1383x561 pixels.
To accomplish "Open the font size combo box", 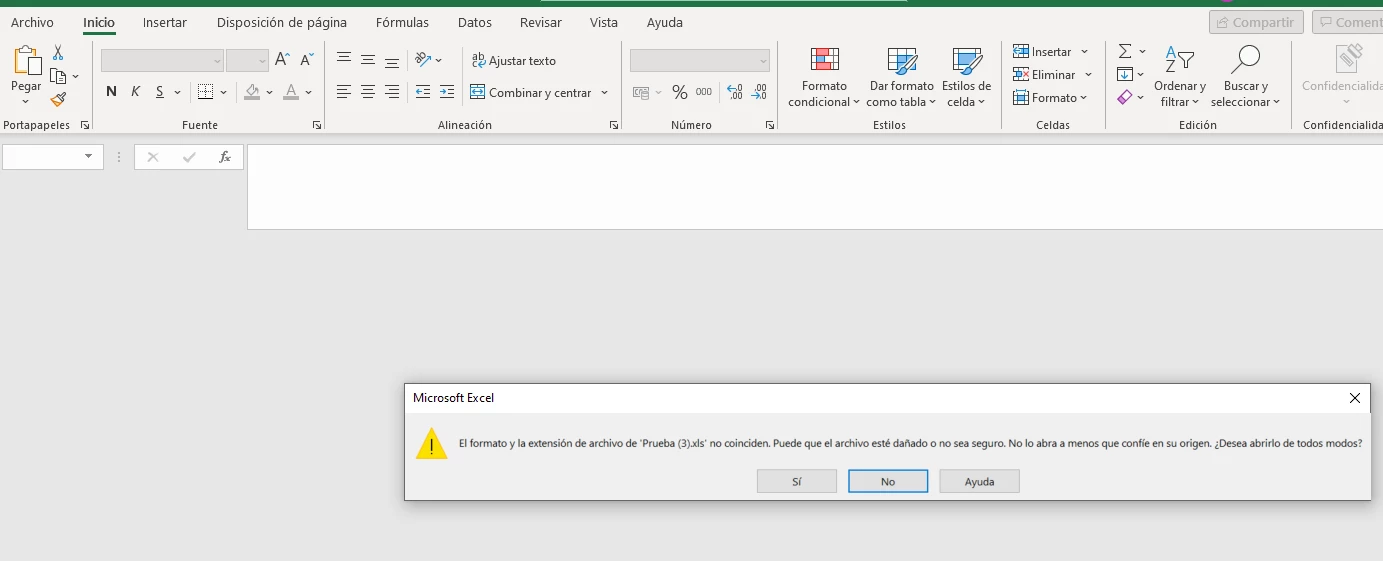I will point(247,61).
